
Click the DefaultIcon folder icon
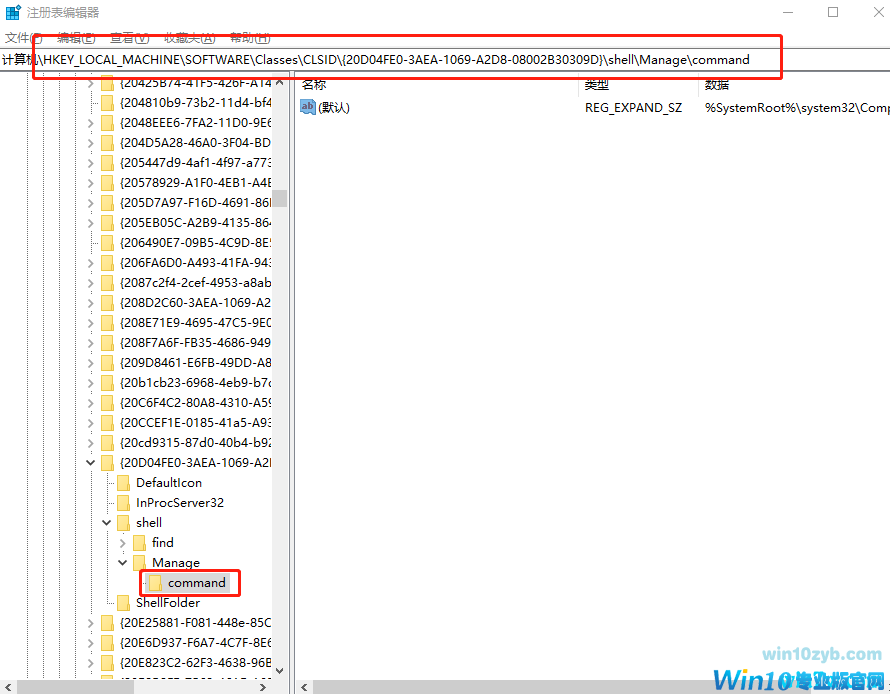tap(123, 483)
